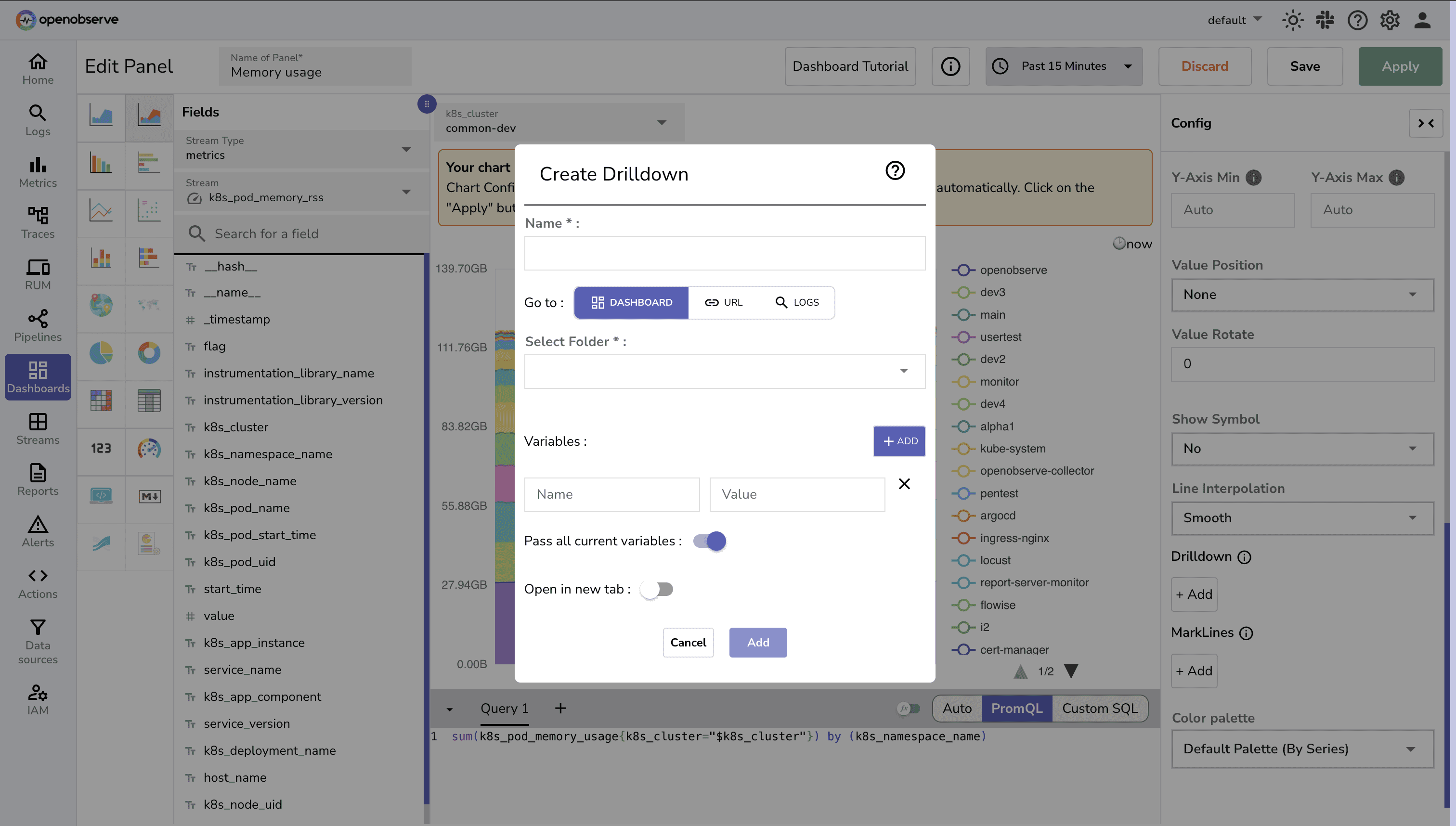Screen dimensions: 1456x826
Task: Open Traces from the left sidebar
Action: 38,222
